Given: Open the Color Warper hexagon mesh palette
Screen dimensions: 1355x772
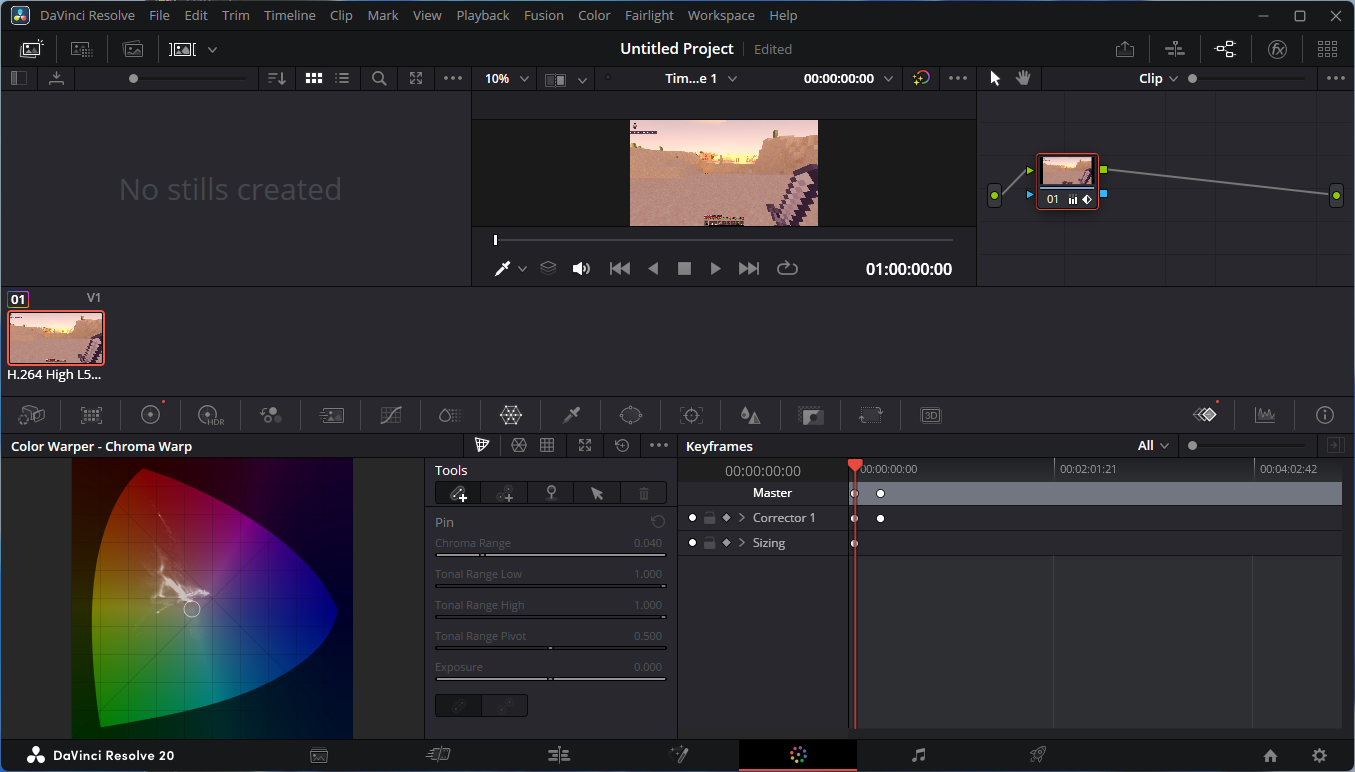Looking at the screenshot, I should [511, 414].
